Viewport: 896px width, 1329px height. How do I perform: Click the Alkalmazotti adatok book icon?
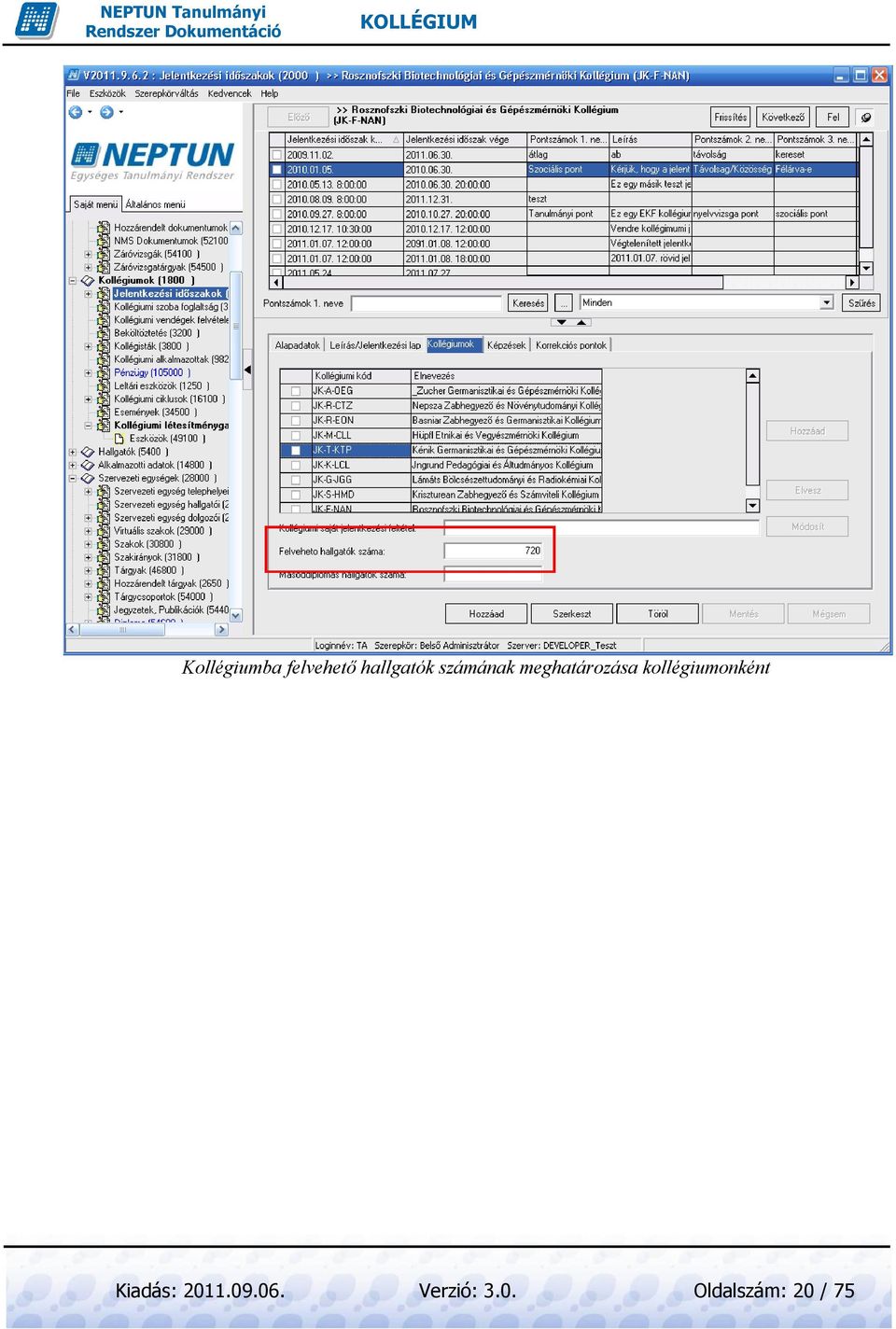[89, 465]
